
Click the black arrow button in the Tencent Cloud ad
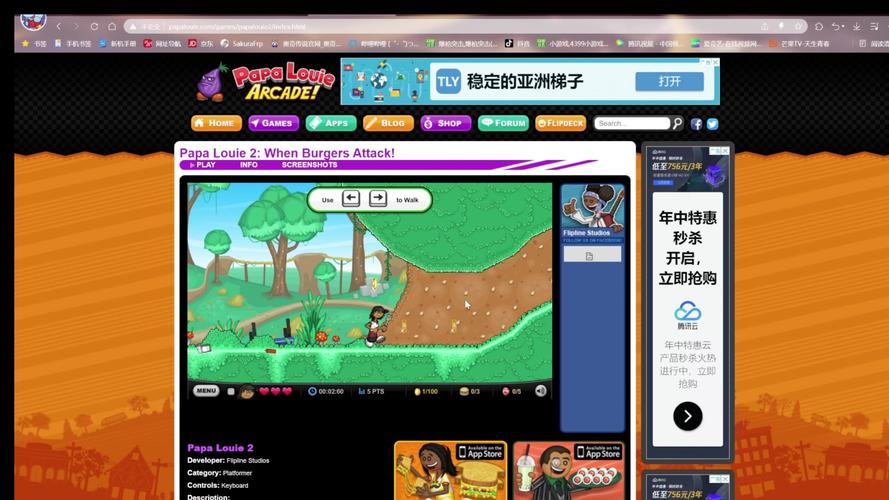(x=687, y=416)
